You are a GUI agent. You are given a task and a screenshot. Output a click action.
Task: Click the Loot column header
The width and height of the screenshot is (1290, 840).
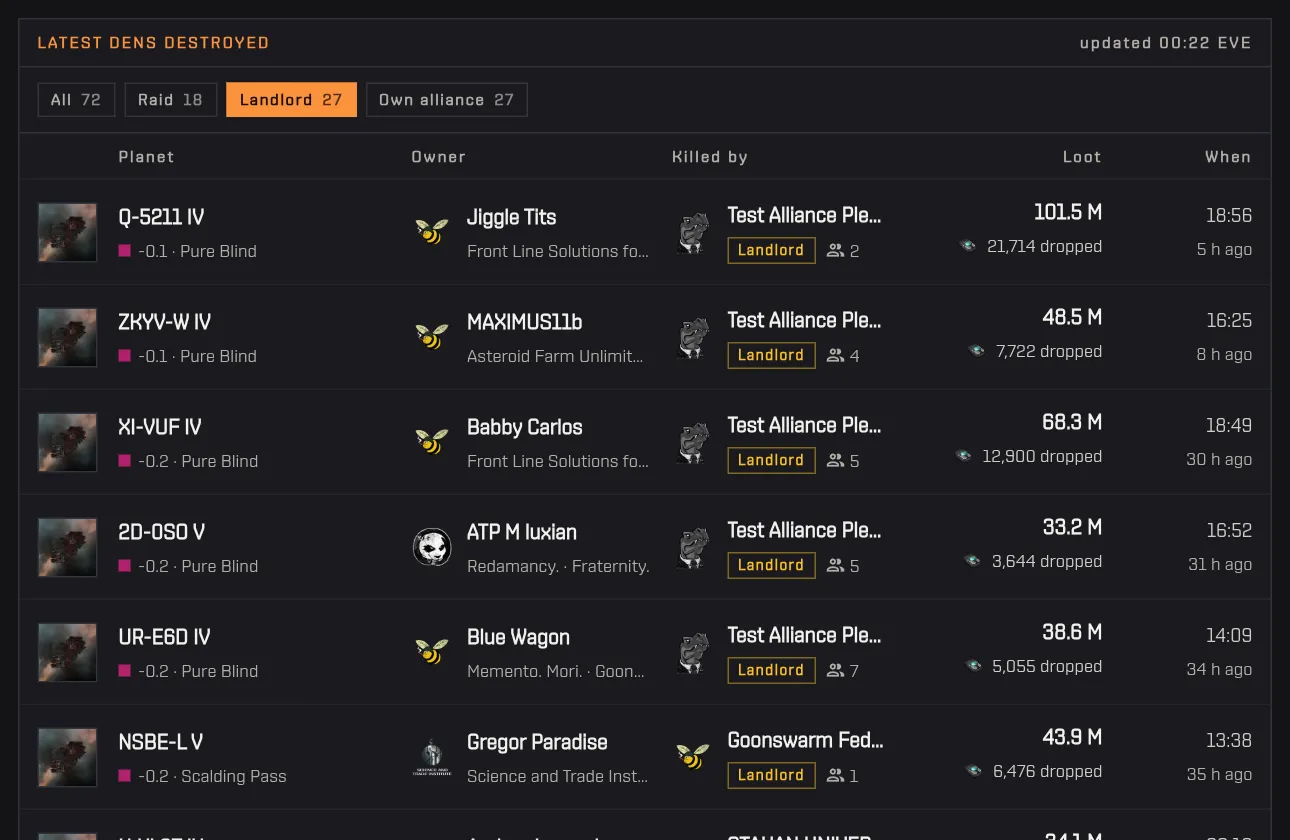click(1082, 157)
